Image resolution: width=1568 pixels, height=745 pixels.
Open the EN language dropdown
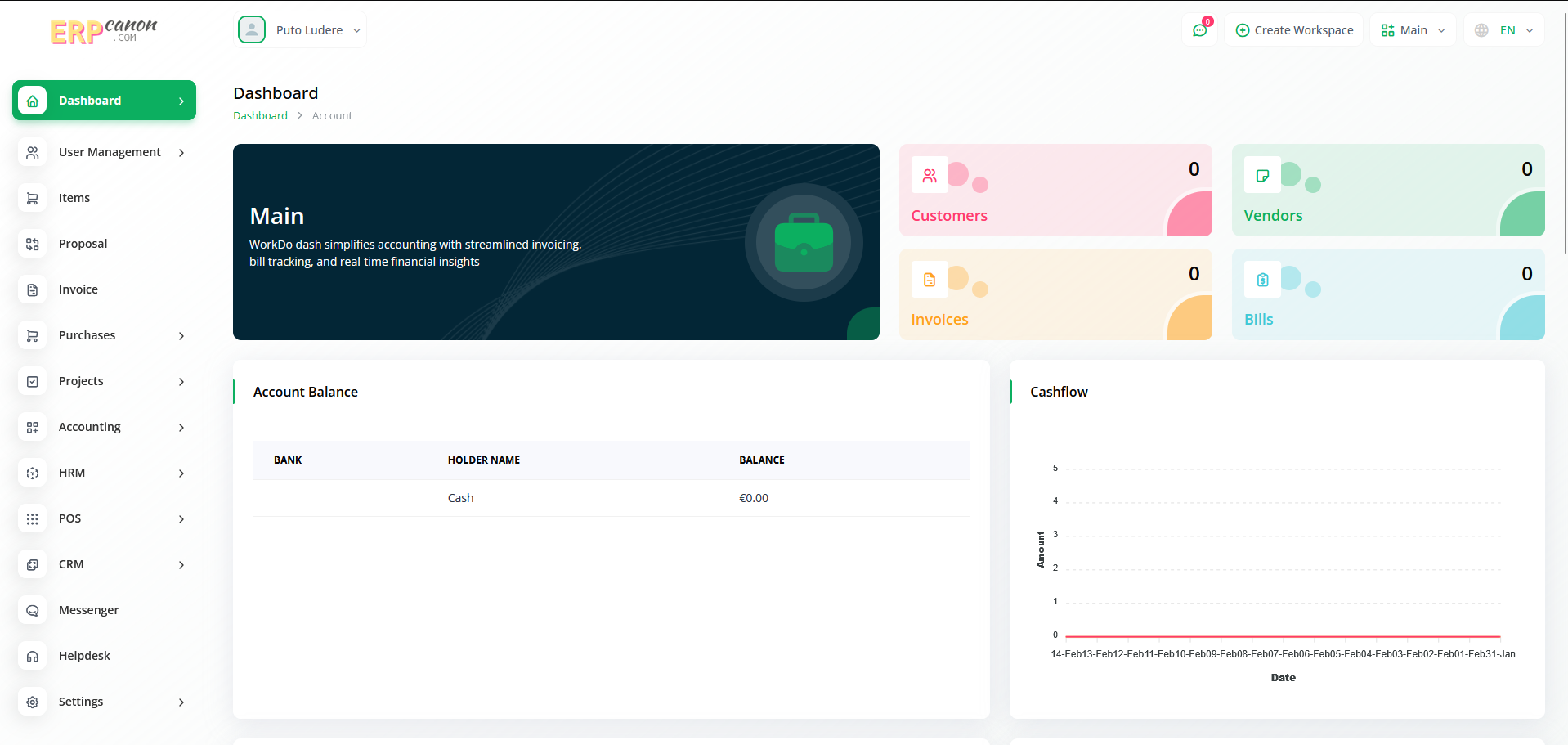[x=1504, y=30]
